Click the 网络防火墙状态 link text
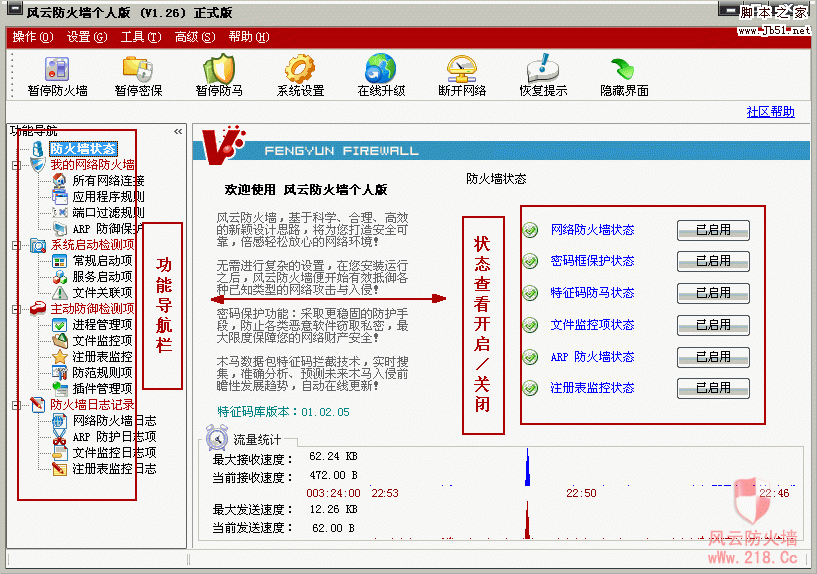The image size is (817, 574). tap(592, 230)
